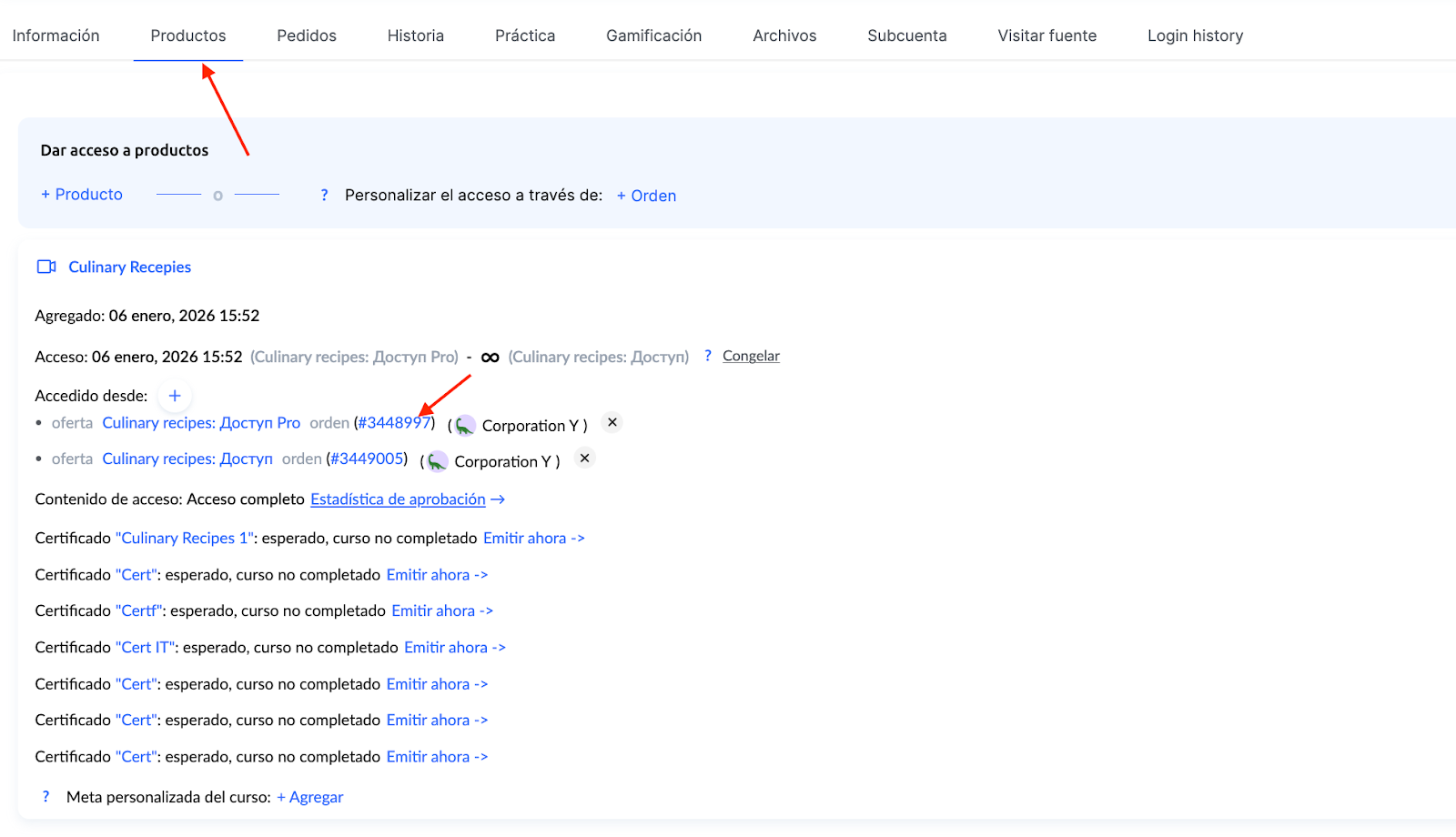Remove access from order #3448997 with X
Image resolution: width=1456 pixels, height=837 pixels.
tap(612, 422)
